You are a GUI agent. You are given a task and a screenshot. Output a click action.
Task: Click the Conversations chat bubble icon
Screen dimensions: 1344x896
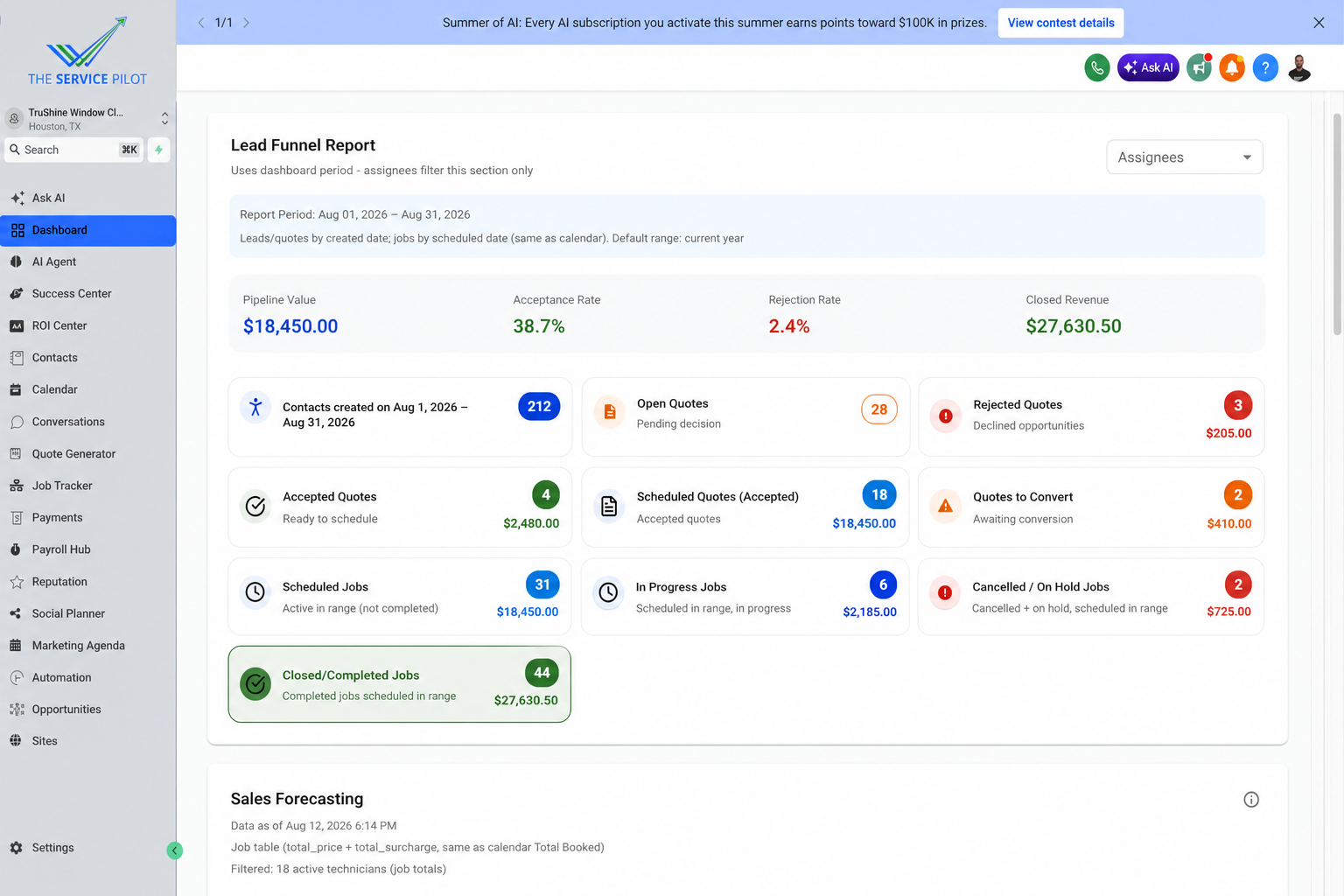coord(16,422)
